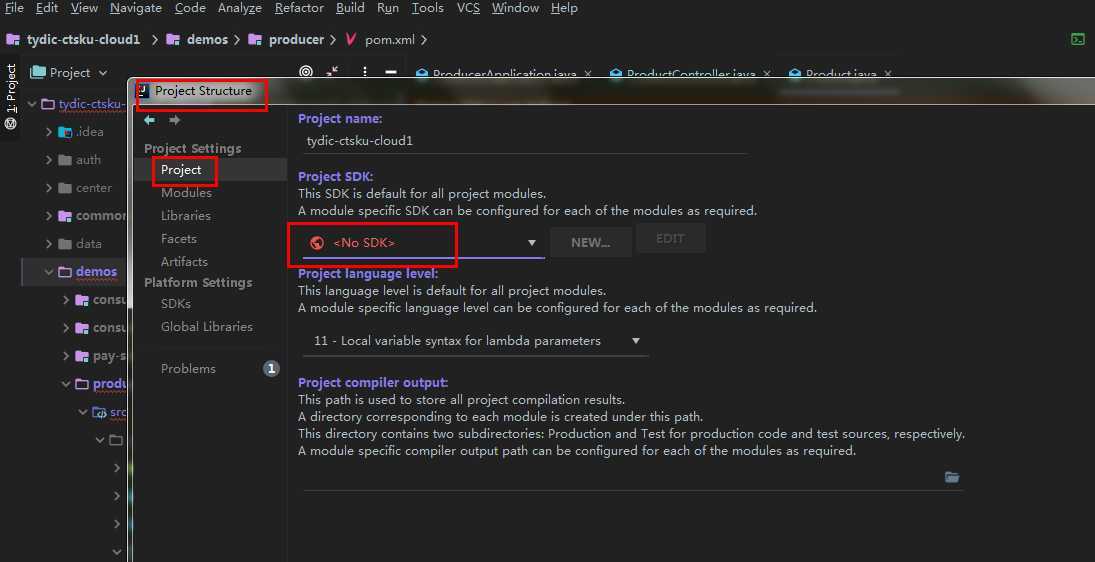Click the terminal icon at the top right
The width and height of the screenshot is (1095, 562).
pyautogui.click(x=1078, y=39)
